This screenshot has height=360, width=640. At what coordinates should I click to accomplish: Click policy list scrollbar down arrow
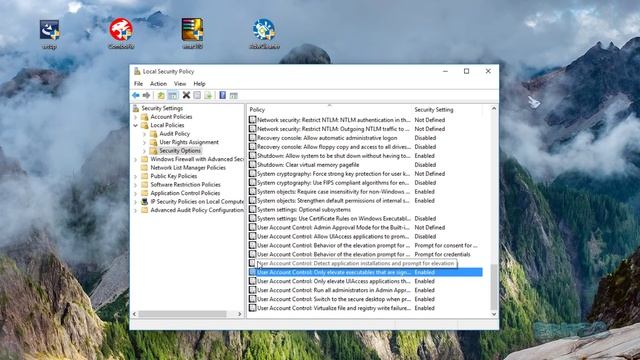494,314
